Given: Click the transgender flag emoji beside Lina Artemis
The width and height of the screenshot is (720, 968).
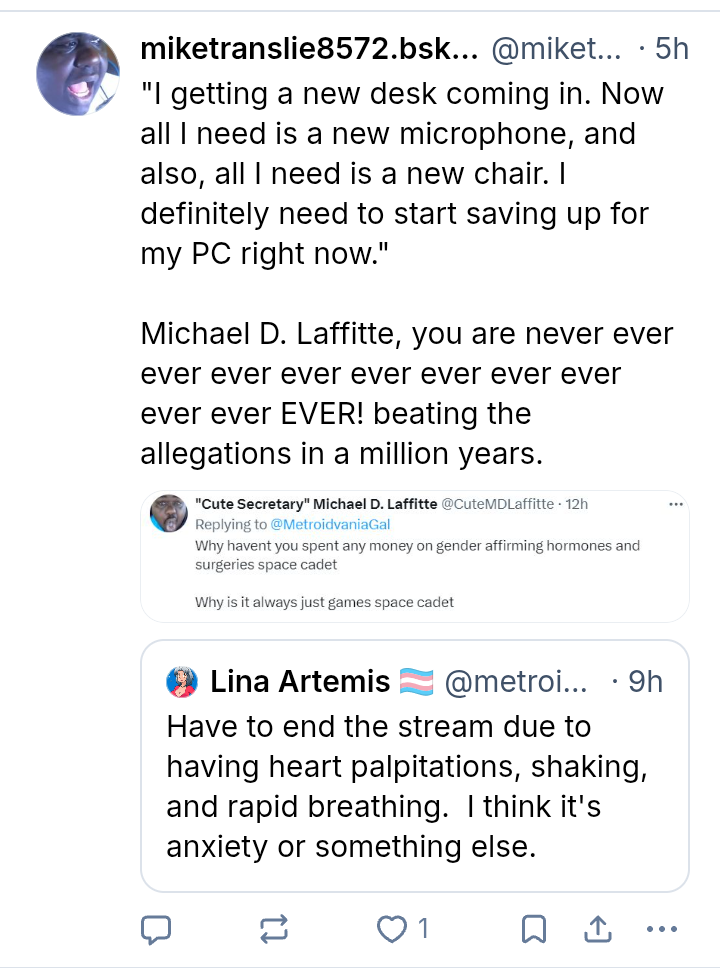Looking at the screenshot, I should [x=416, y=682].
